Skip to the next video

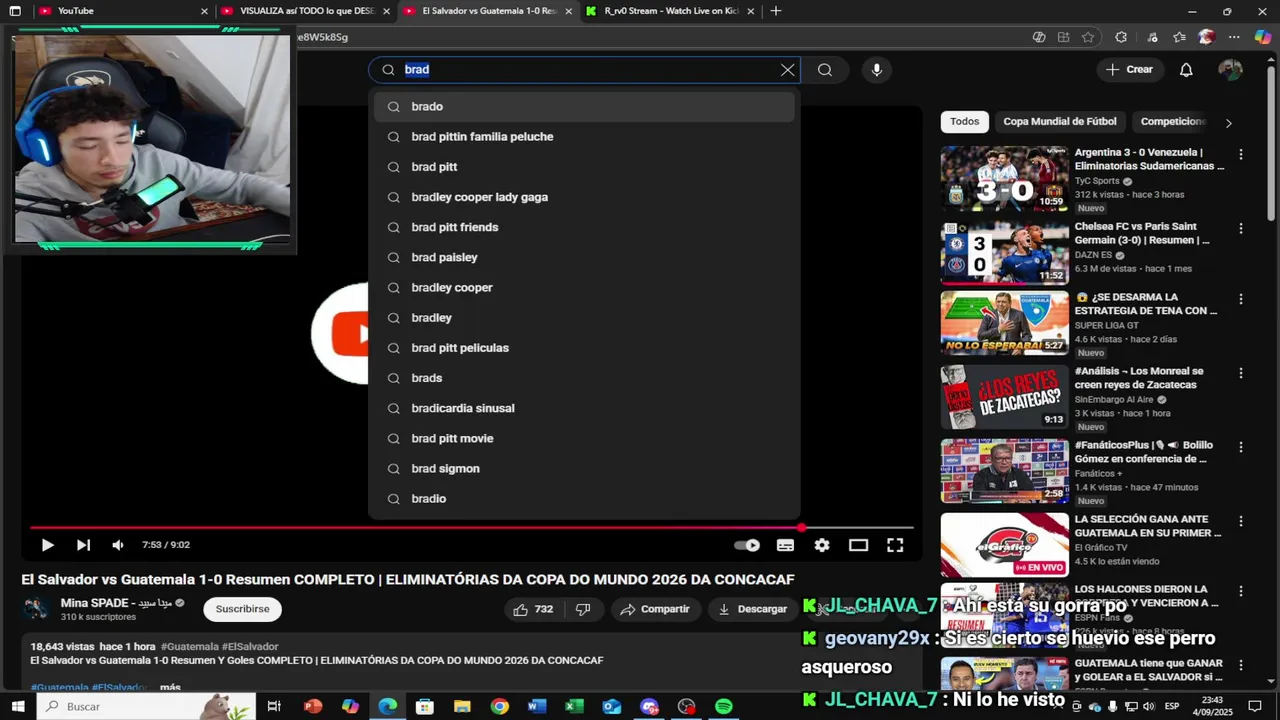tap(83, 545)
